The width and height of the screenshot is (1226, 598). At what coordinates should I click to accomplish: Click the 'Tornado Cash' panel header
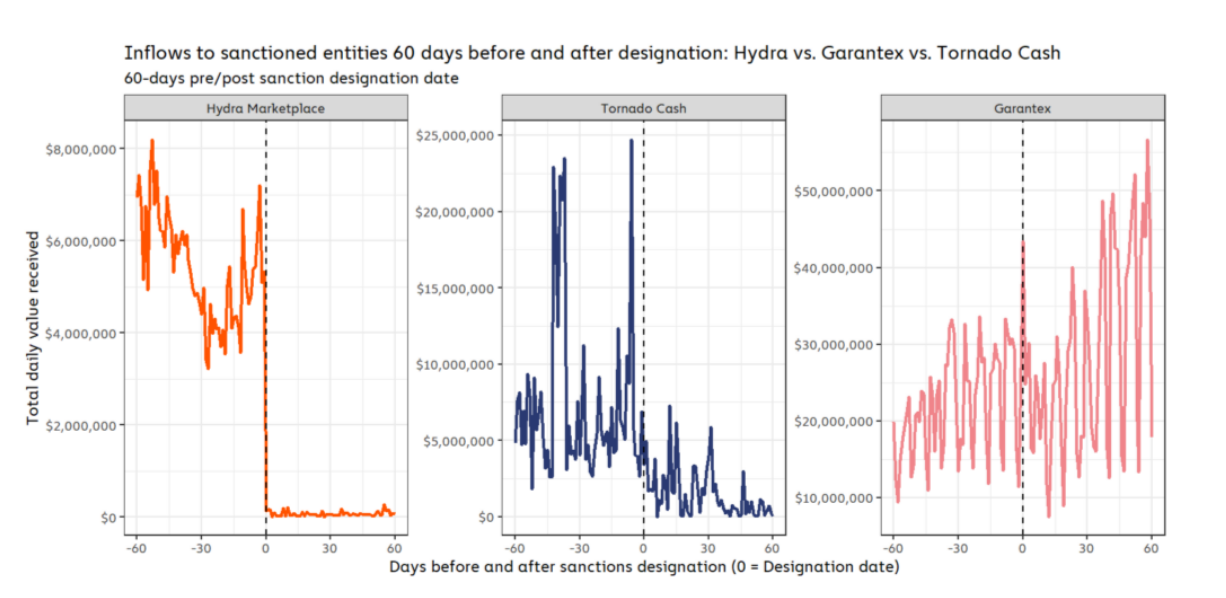(x=643, y=108)
